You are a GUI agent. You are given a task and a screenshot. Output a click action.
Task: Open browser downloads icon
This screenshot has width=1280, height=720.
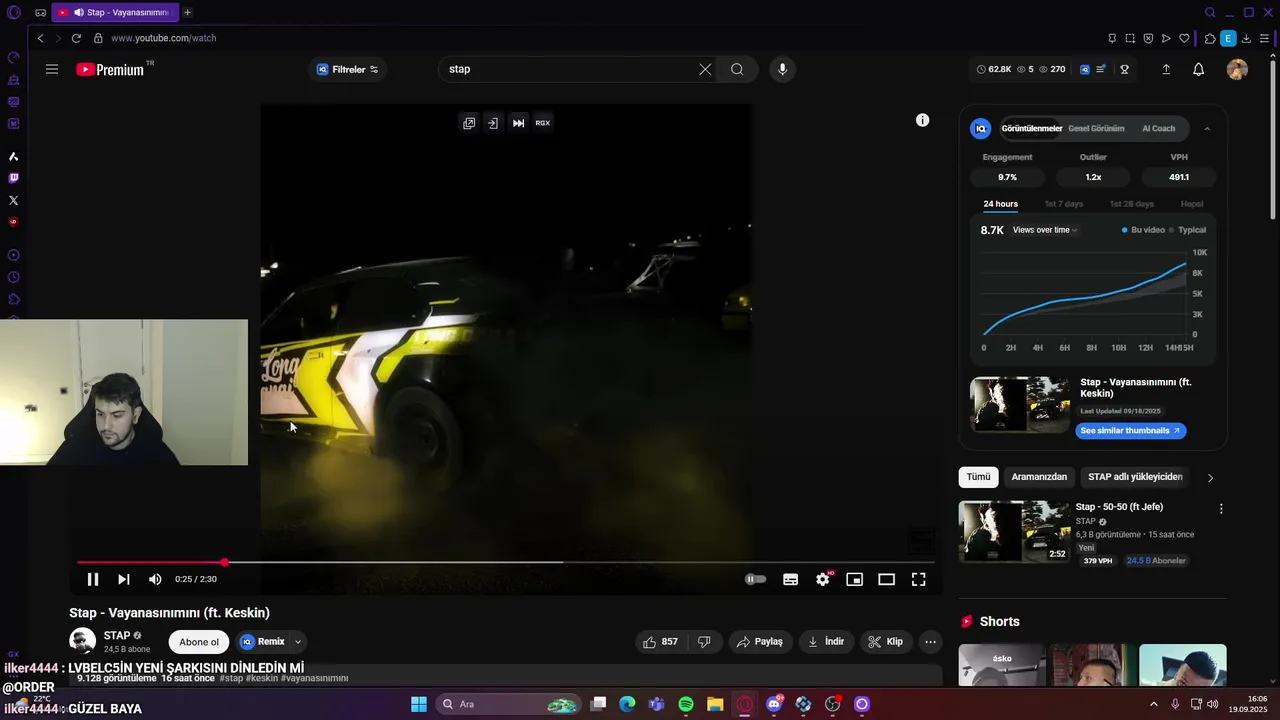(x=1246, y=38)
